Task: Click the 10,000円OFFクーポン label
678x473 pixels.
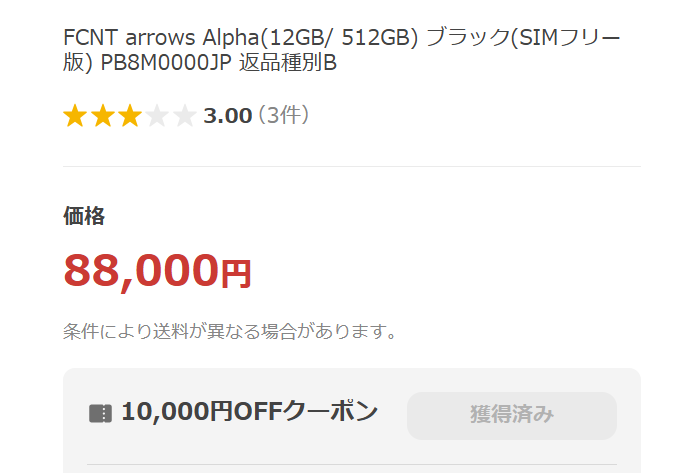Action: [249, 411]
